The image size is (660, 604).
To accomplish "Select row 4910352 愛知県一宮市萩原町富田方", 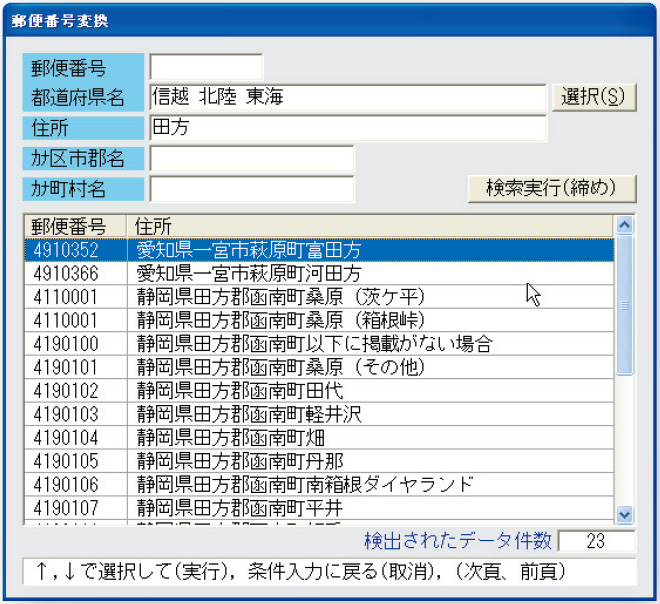I will coord(320,250).
